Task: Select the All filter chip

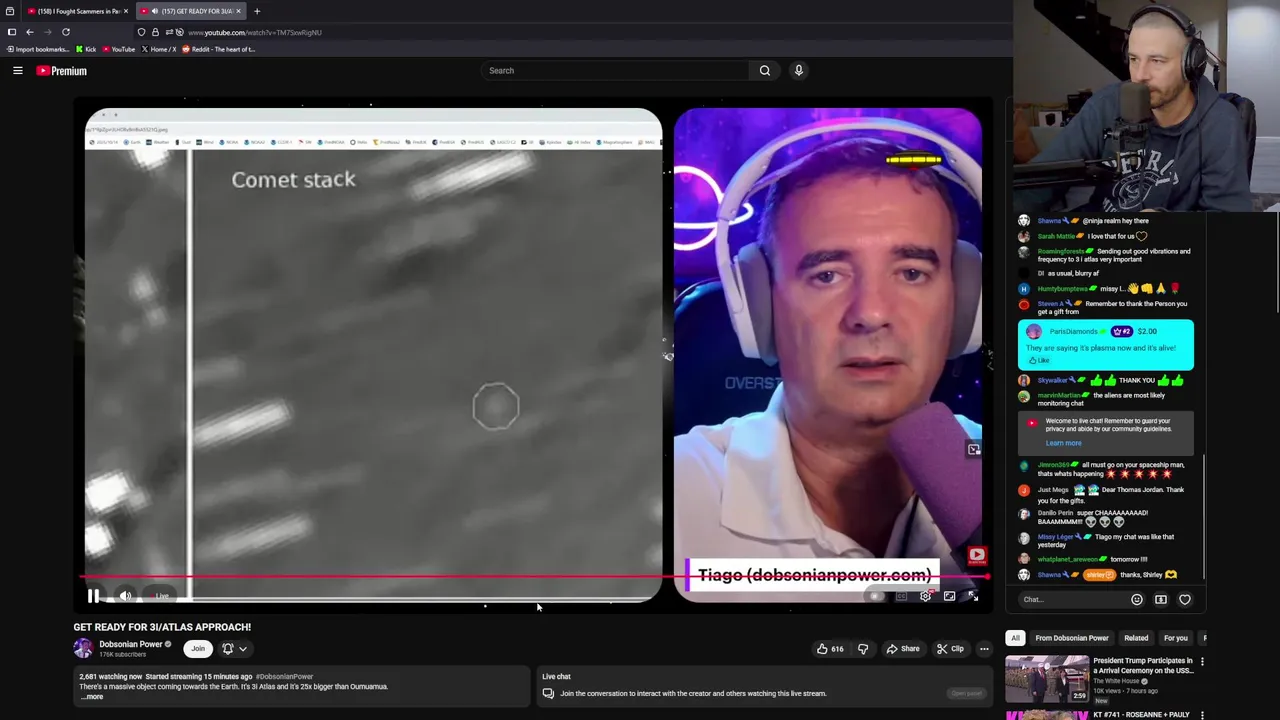Action: coord(1015,638)
